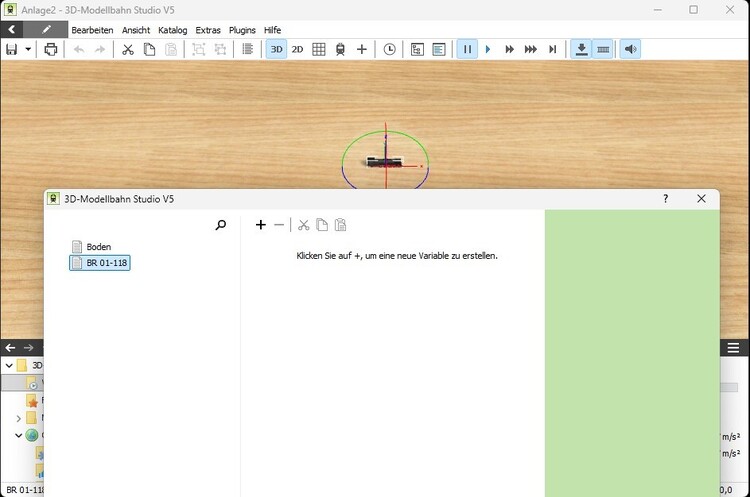The height and width of the screenshot is (497, 750).
Task: Click the ungroup objects icon
Action: pyautogui.click(x=220, y=49)
